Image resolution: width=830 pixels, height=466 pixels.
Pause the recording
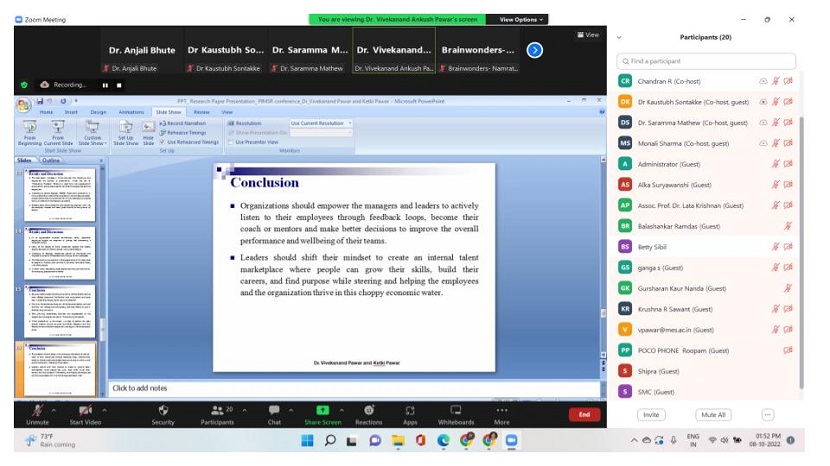(105, 85)
